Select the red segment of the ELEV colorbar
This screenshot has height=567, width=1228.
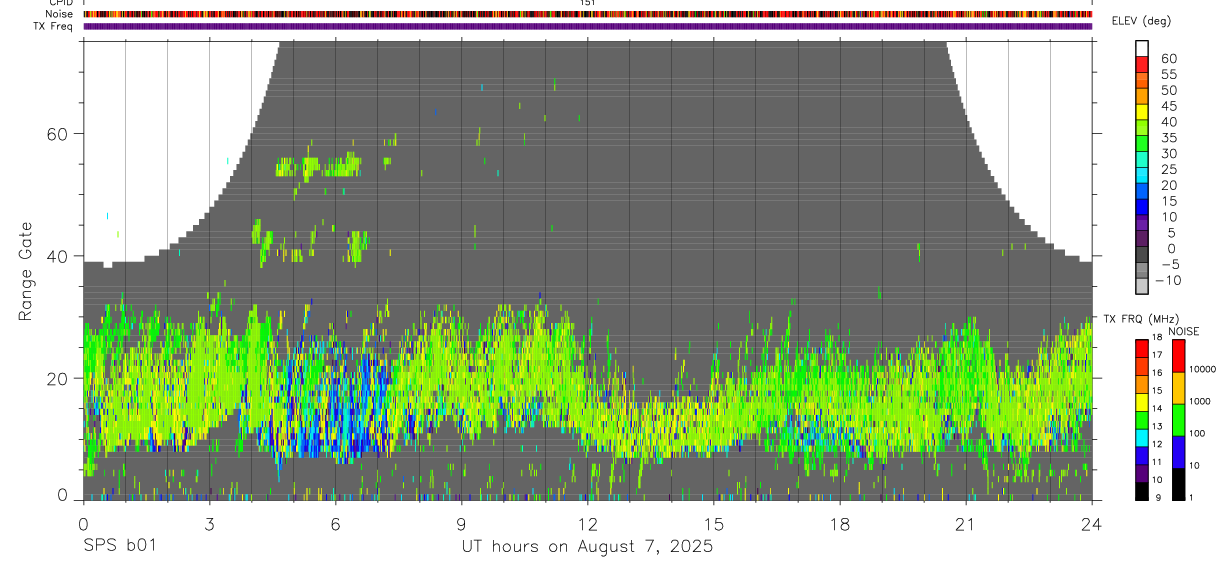pyautogui.click(x=1143, y=64)
